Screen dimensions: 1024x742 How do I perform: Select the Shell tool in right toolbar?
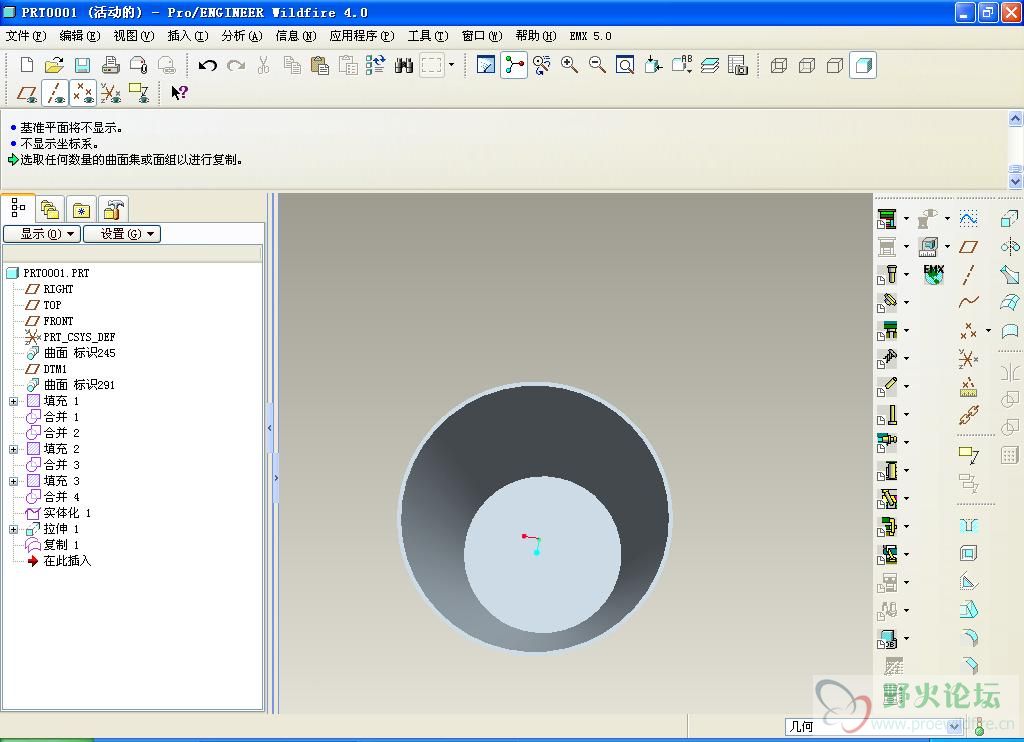coord(968,553)
